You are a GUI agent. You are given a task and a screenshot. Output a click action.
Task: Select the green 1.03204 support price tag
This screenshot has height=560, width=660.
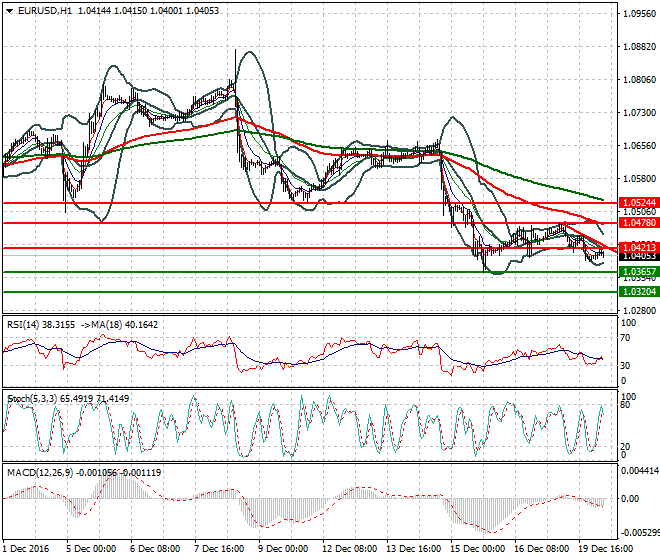pos(637,292)
